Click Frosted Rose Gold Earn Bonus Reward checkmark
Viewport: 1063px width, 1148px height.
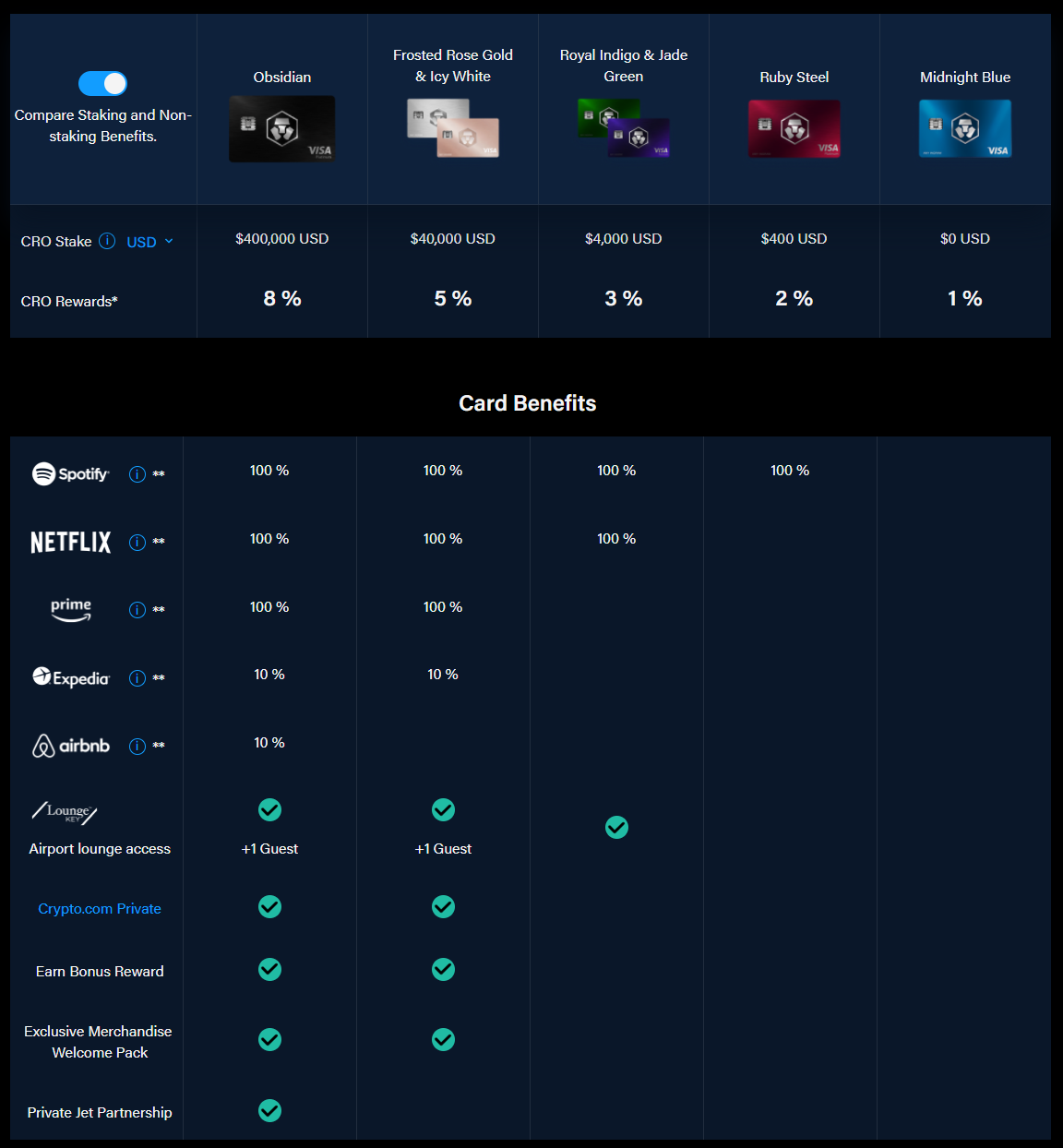click(x=443, y=970)
